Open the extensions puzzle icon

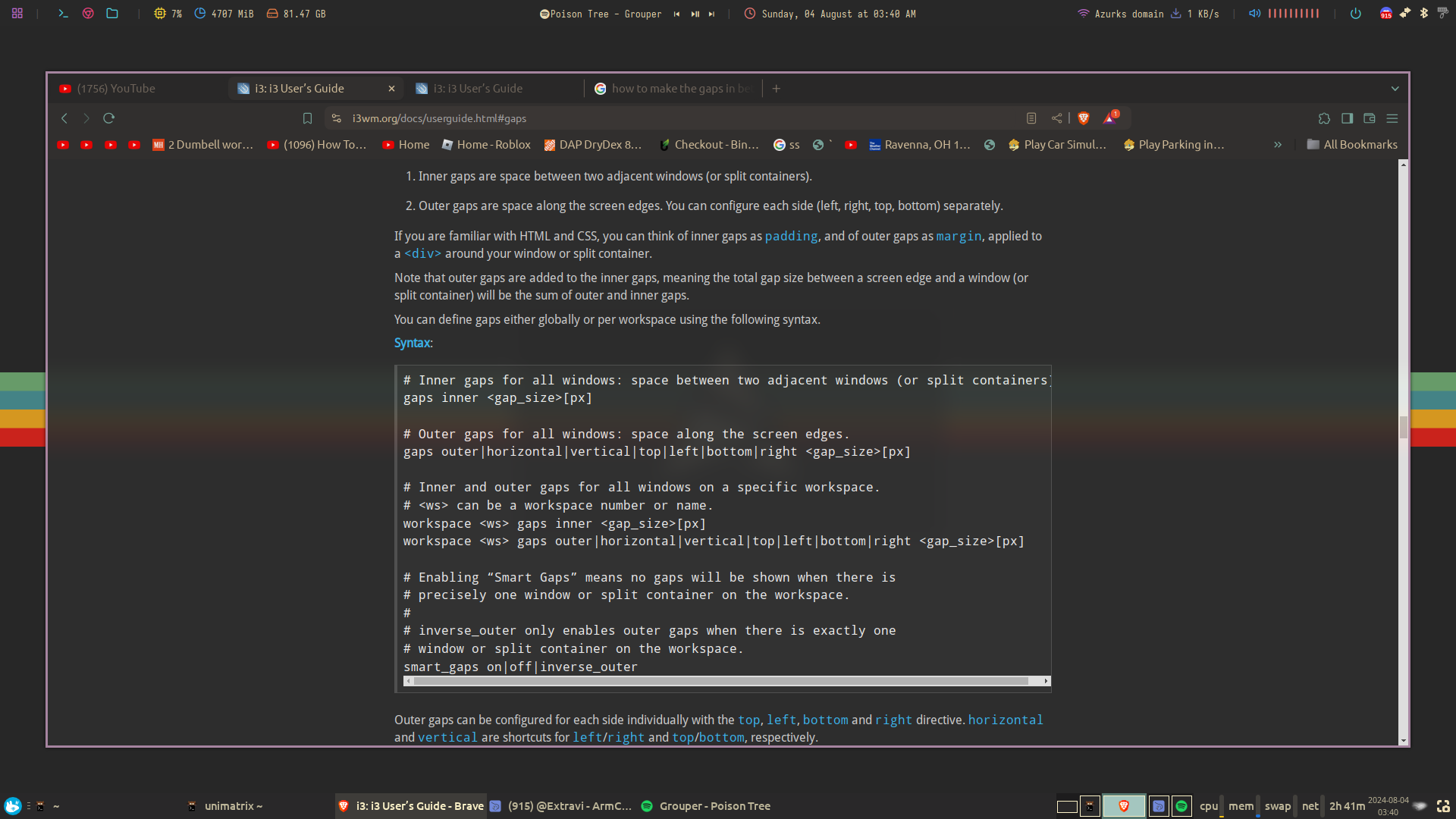(1324, 118)
